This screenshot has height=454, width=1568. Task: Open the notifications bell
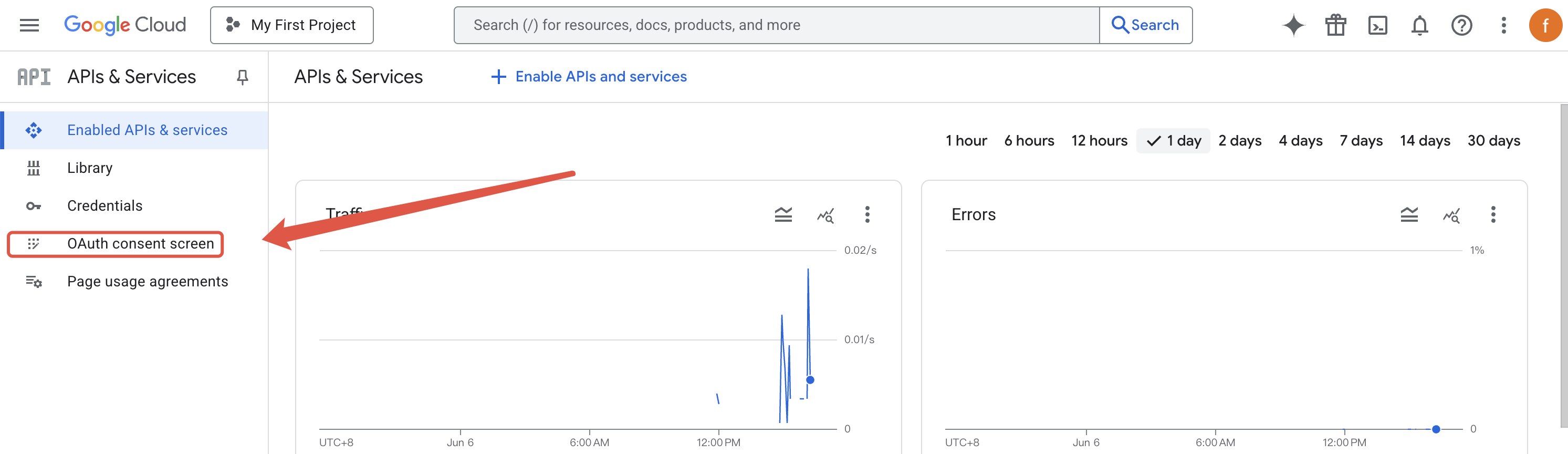point(1419,25)
